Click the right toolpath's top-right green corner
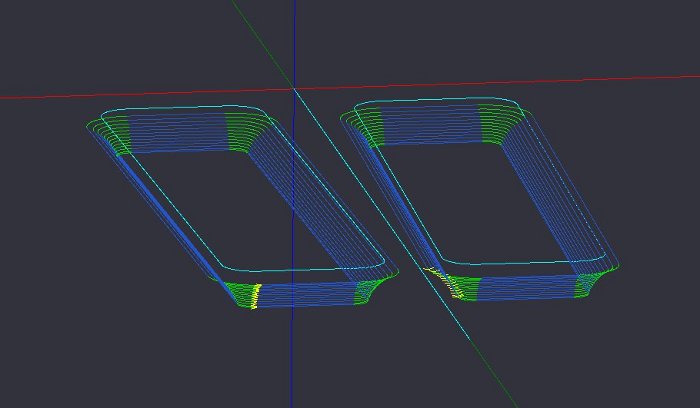The width and height of the screenshot is (700, 408). click(500, 122)
